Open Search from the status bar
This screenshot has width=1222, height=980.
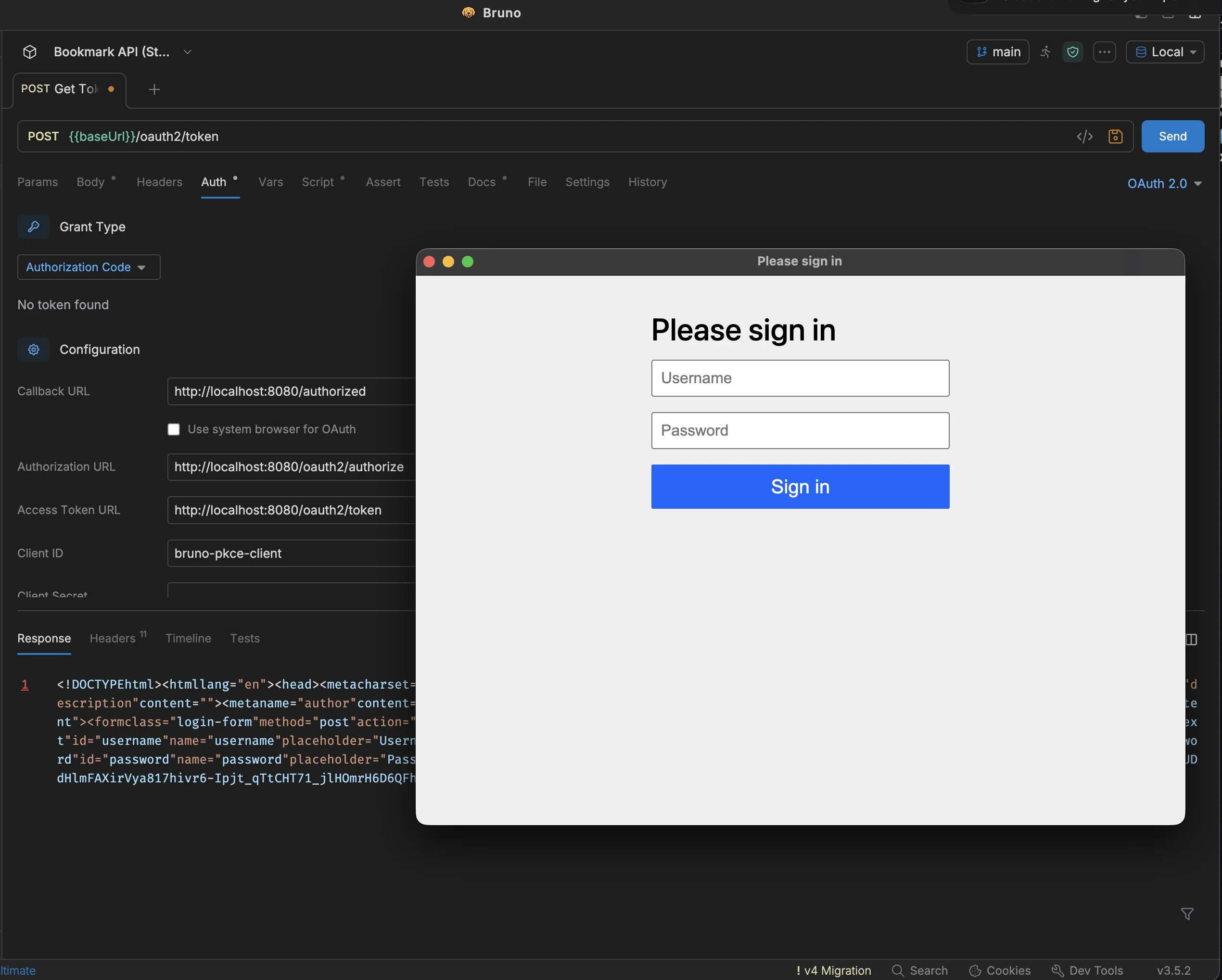pos(919,970)
